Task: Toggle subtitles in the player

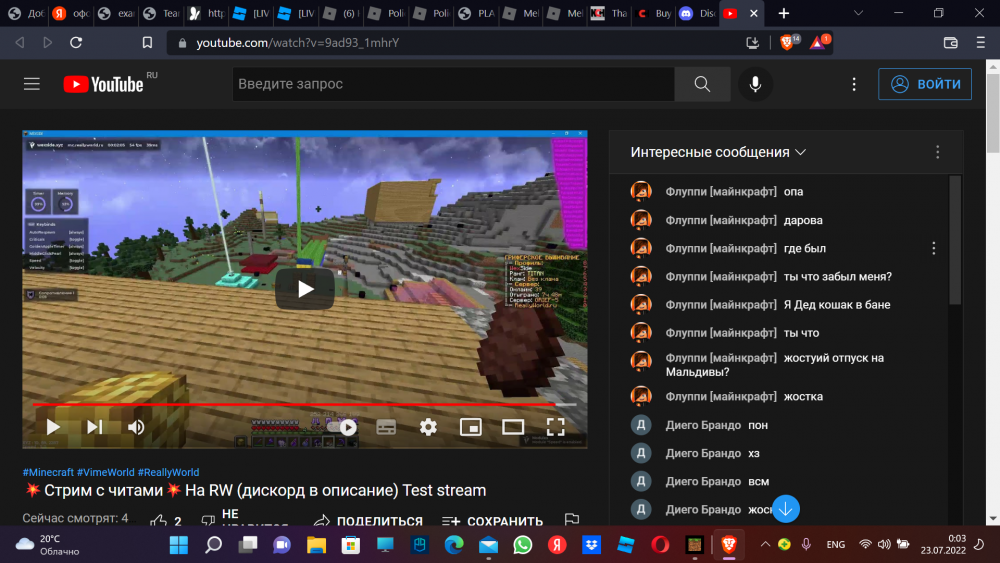Action: (386, 427)
